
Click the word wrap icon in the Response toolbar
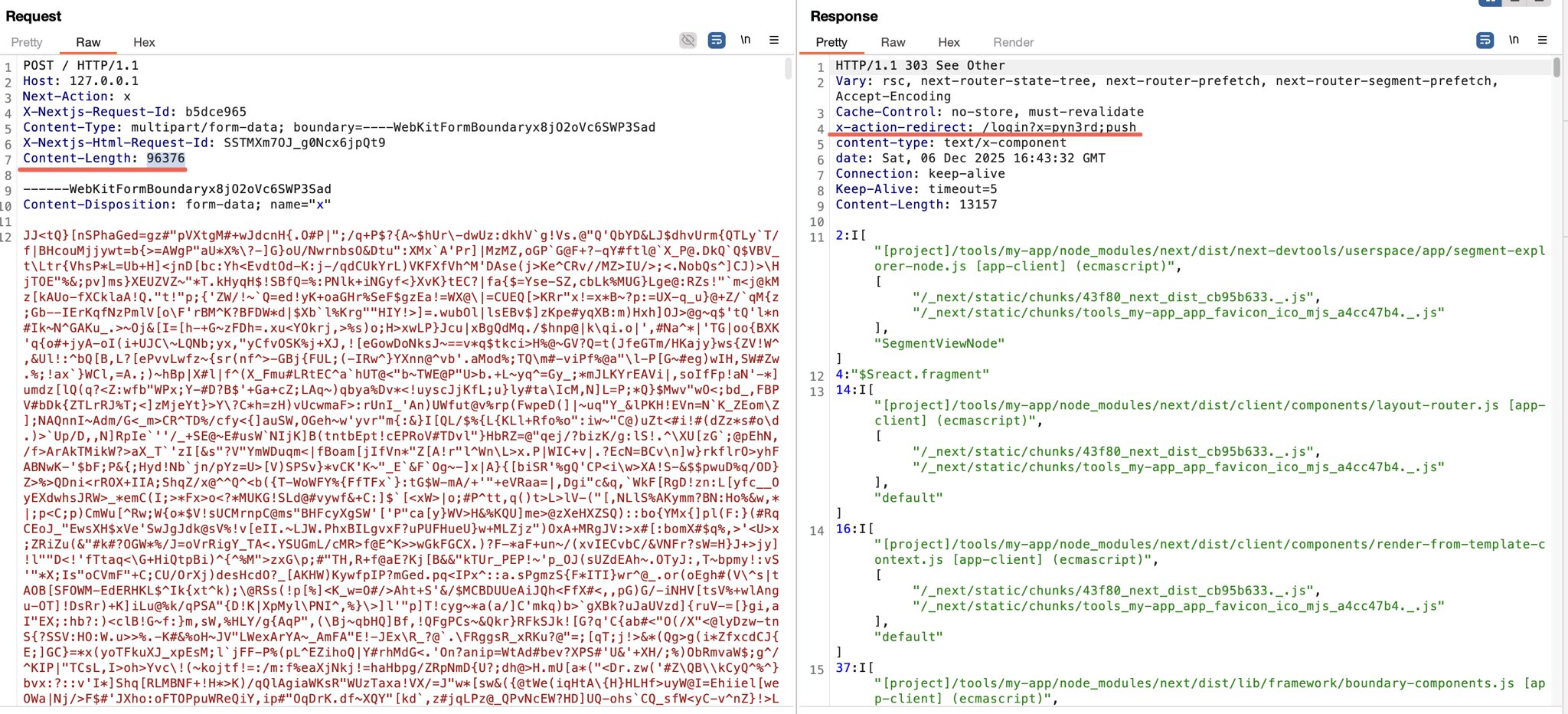(x=1486, y=40)
